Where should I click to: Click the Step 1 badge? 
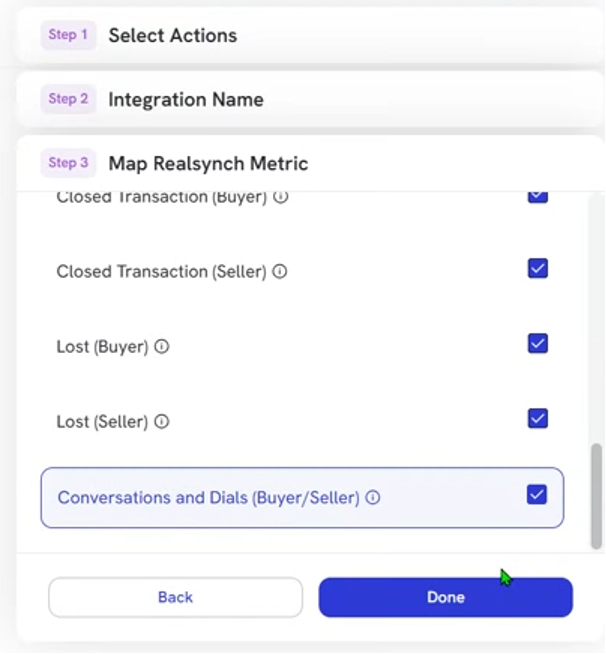(68, 35)
